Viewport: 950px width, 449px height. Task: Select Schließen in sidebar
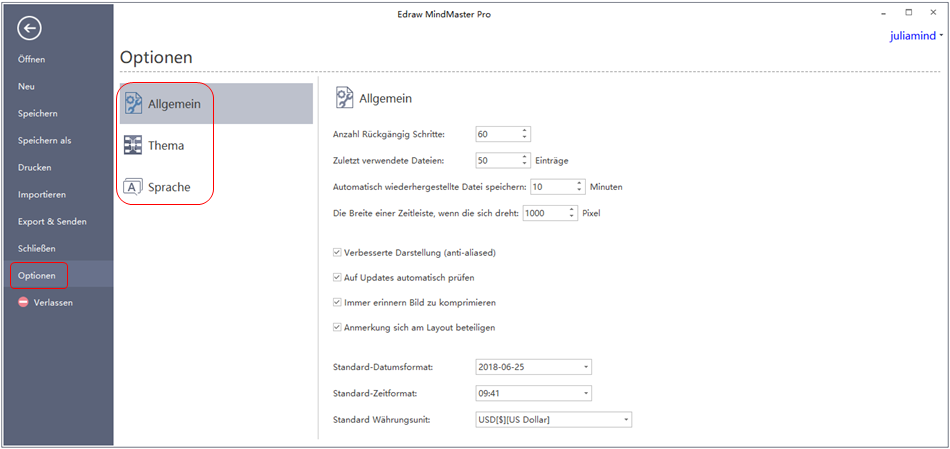[x=37, y=248]
